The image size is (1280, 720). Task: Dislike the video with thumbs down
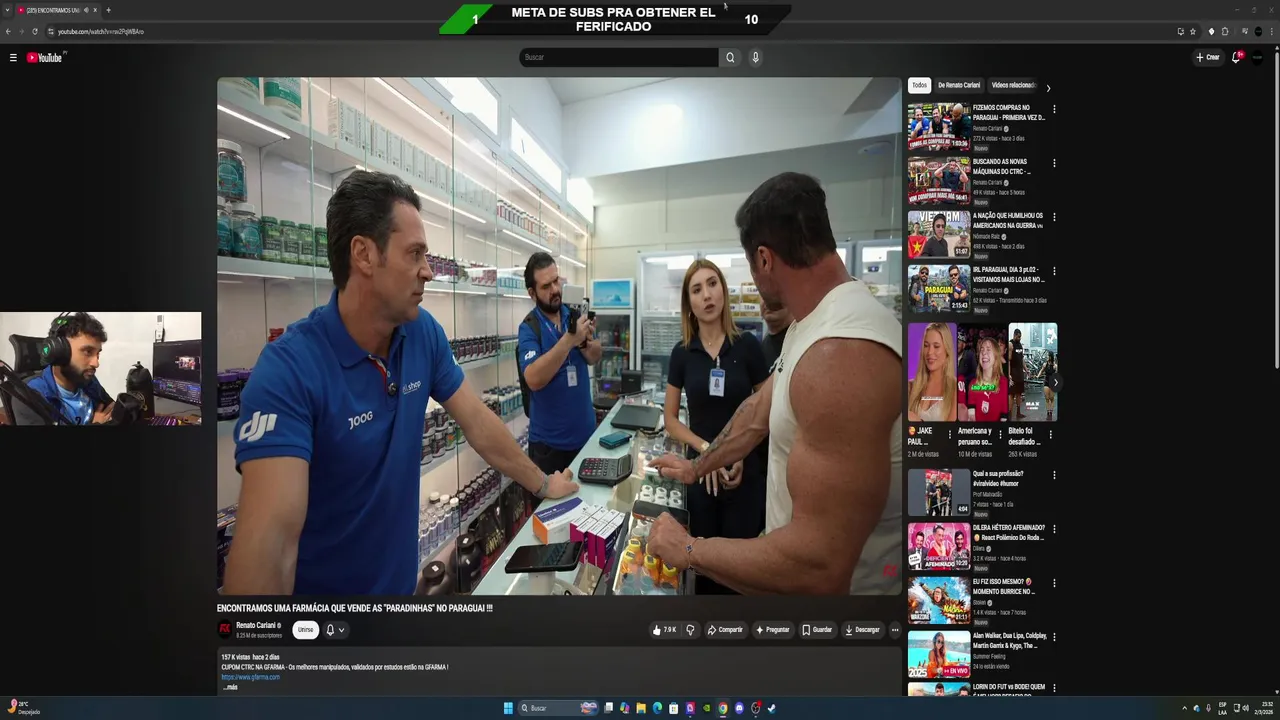point(690,630)
